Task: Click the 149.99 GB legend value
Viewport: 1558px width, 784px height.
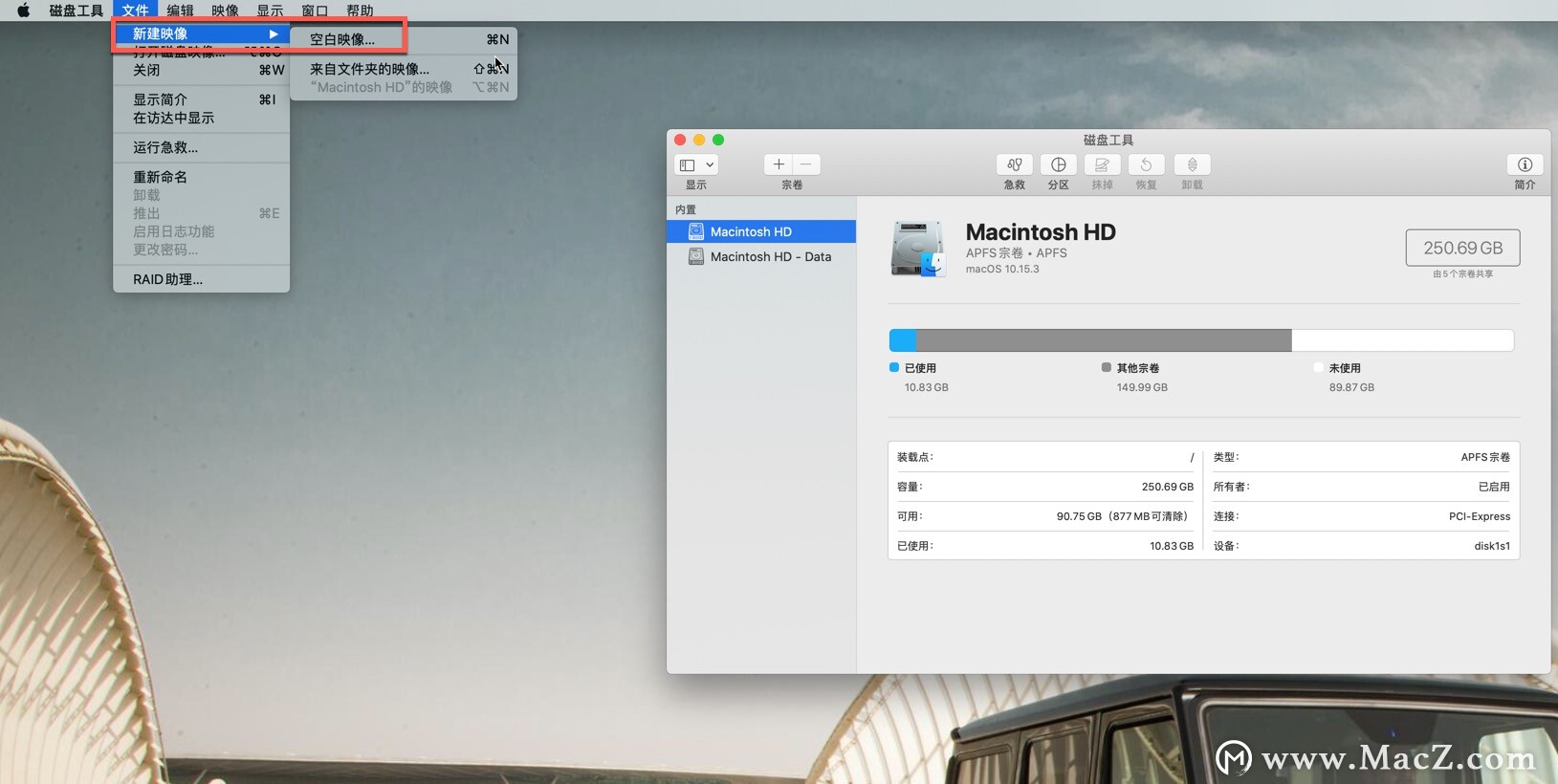Action: pyautogui.click(x=1142, y=387)
